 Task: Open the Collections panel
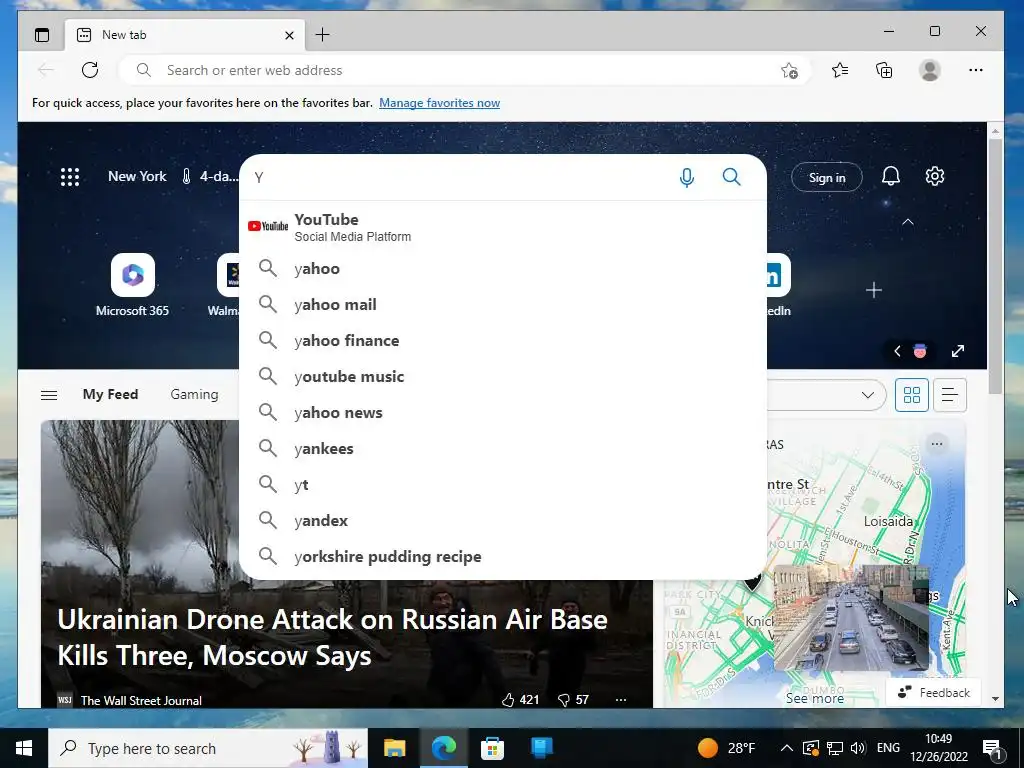tap(884, 70)
